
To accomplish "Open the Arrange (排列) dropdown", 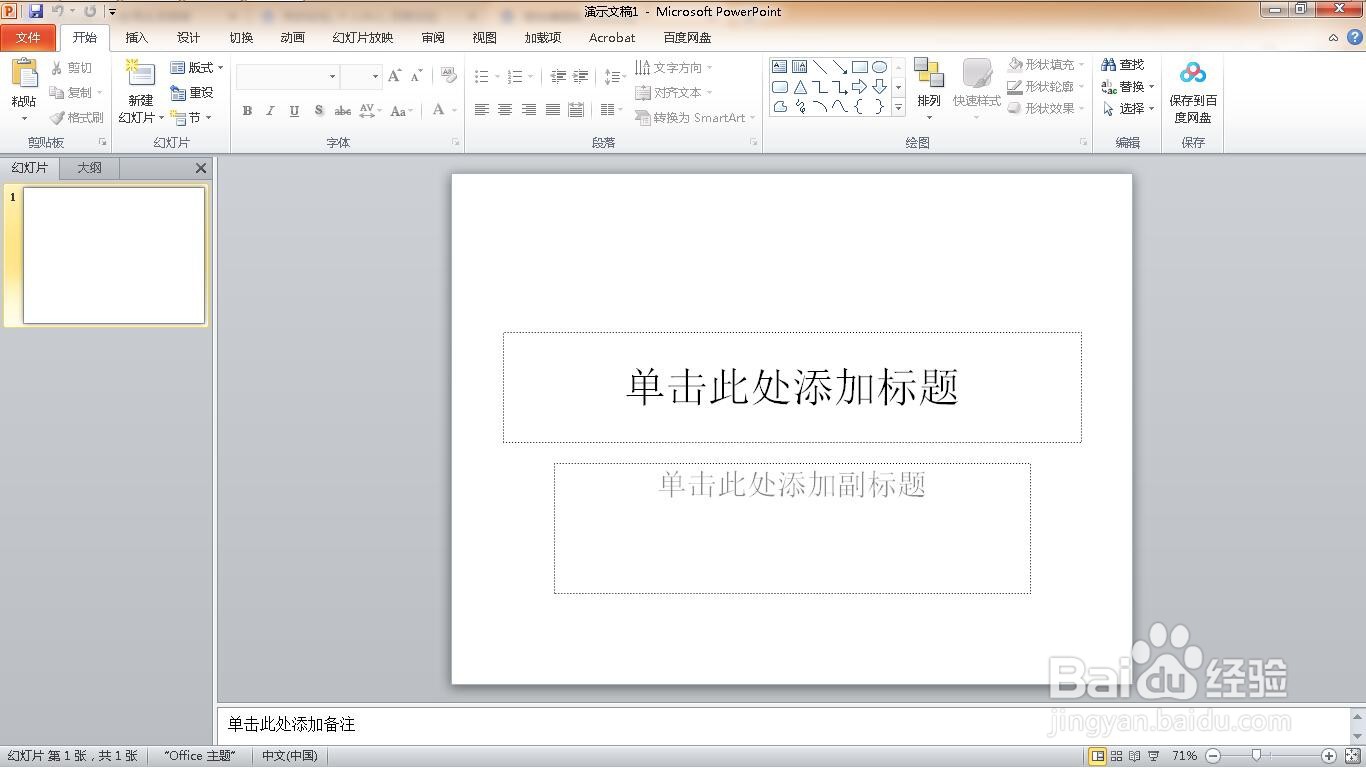I will tap(929, 89).
